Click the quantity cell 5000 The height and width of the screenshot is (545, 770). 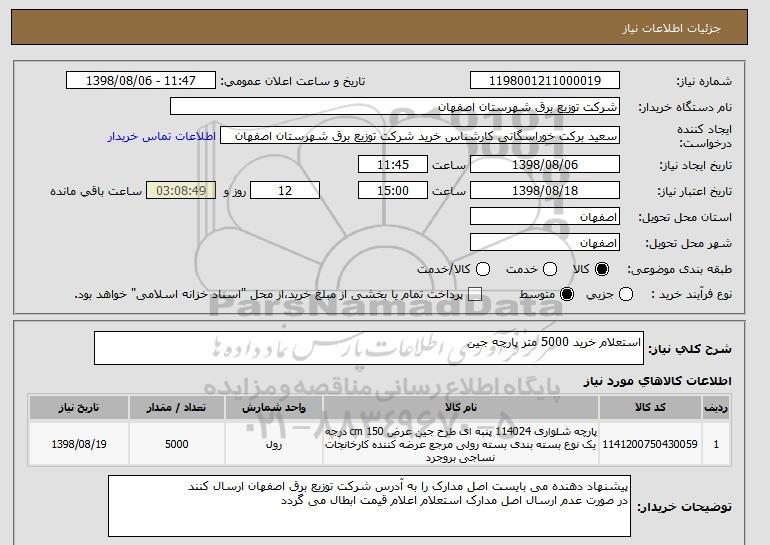click(x=176, y=444)
